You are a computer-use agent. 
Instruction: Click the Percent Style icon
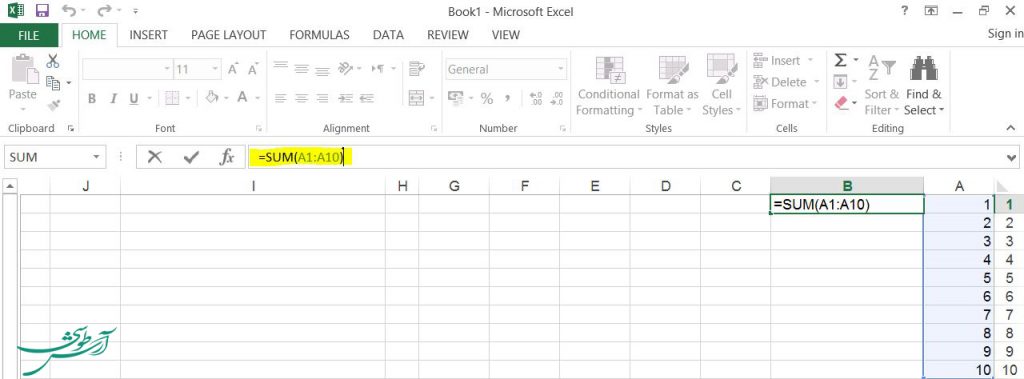[487, 99]
